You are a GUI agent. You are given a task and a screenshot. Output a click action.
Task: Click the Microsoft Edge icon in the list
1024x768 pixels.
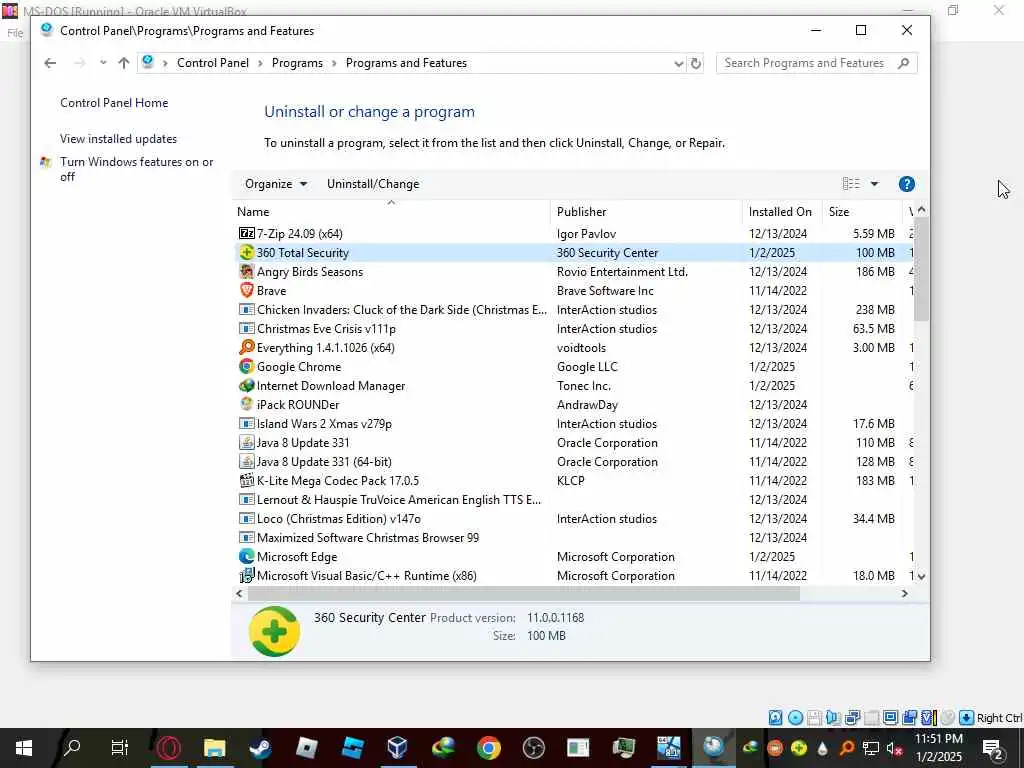(x=246, y=556)
